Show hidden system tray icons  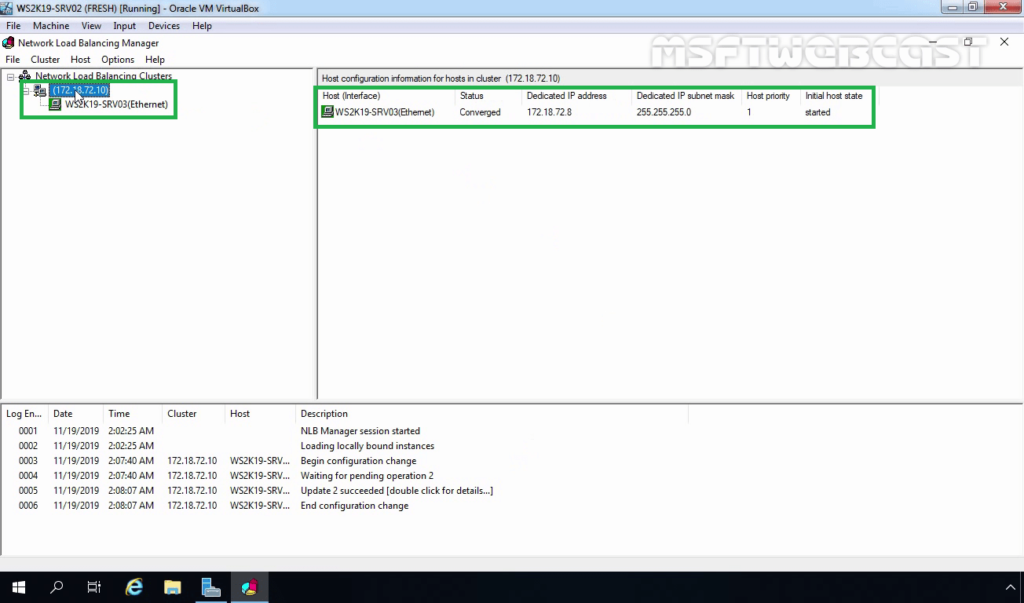1010,587
